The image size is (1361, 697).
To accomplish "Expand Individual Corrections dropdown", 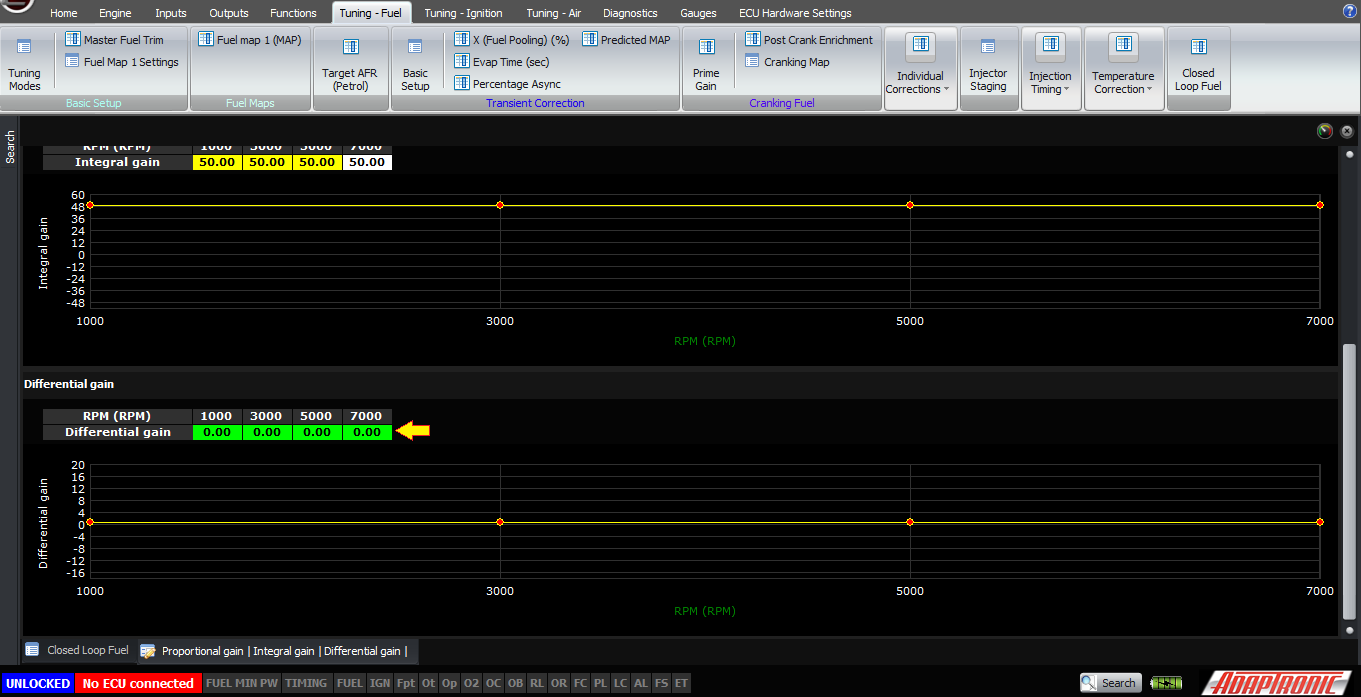I will click(920, 68).
